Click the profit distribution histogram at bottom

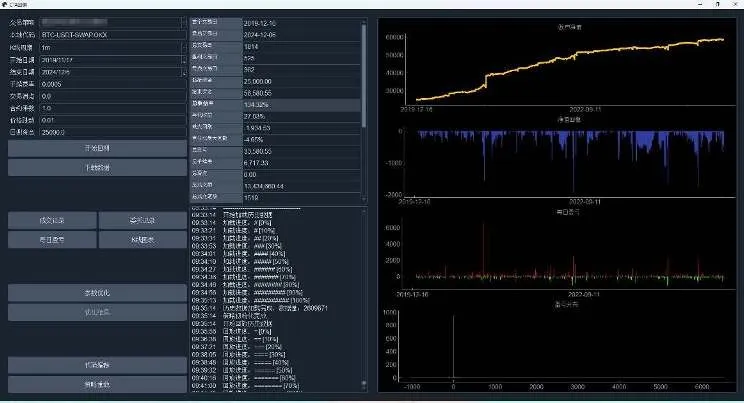[567, 346]
